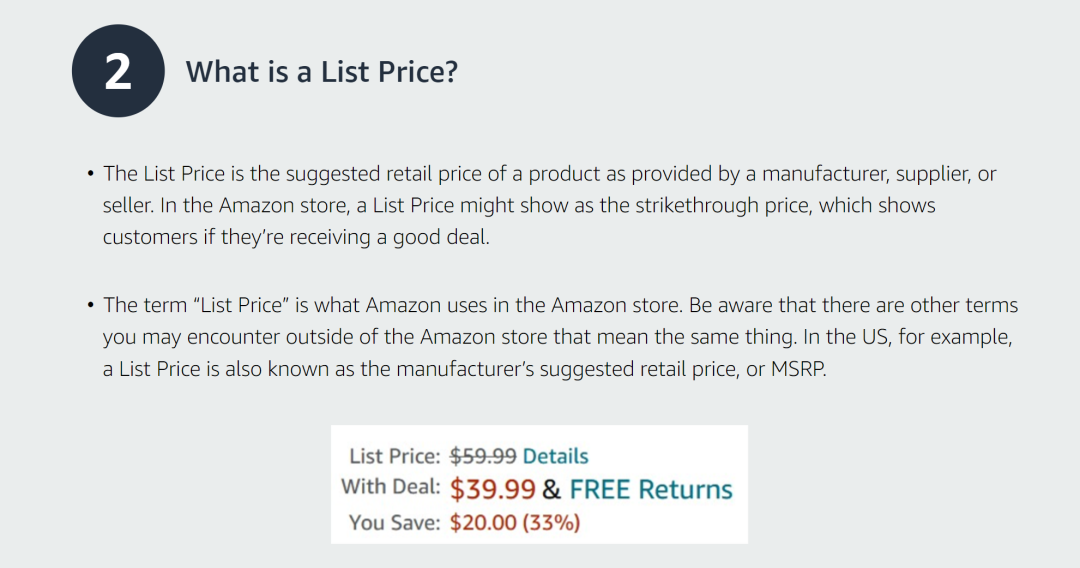The image size is (1080, 568).
Task: Click the first bullet point marker
Action: (89, 175)
